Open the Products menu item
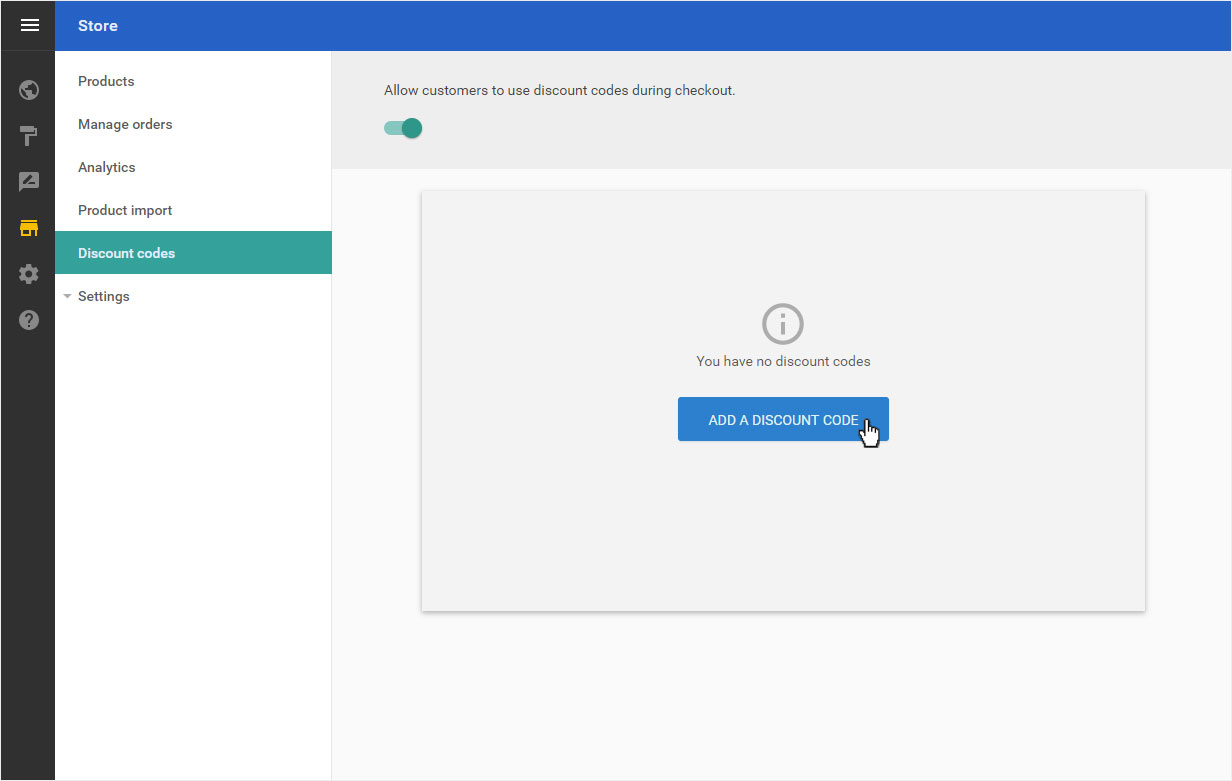The width and height of the screenshot is (1232, 781). 193,81
